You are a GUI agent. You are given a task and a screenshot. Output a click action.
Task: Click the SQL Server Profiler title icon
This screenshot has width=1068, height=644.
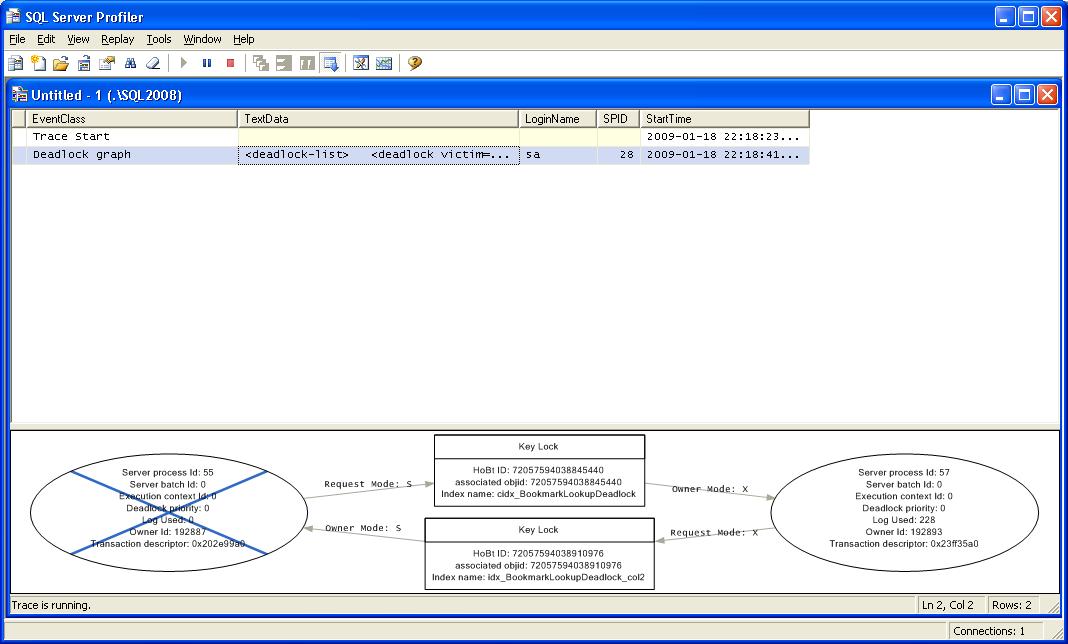[x=13, y=16]
